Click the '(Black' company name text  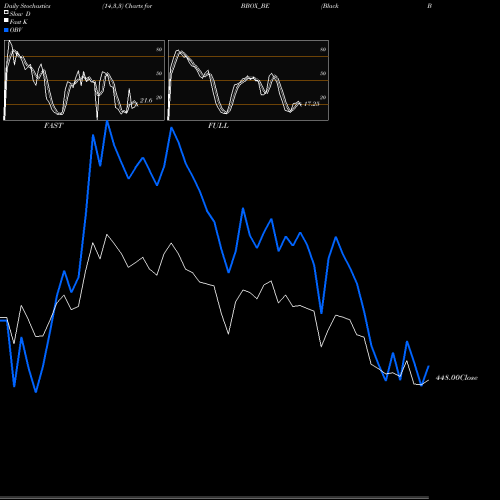tap(330, 6)
